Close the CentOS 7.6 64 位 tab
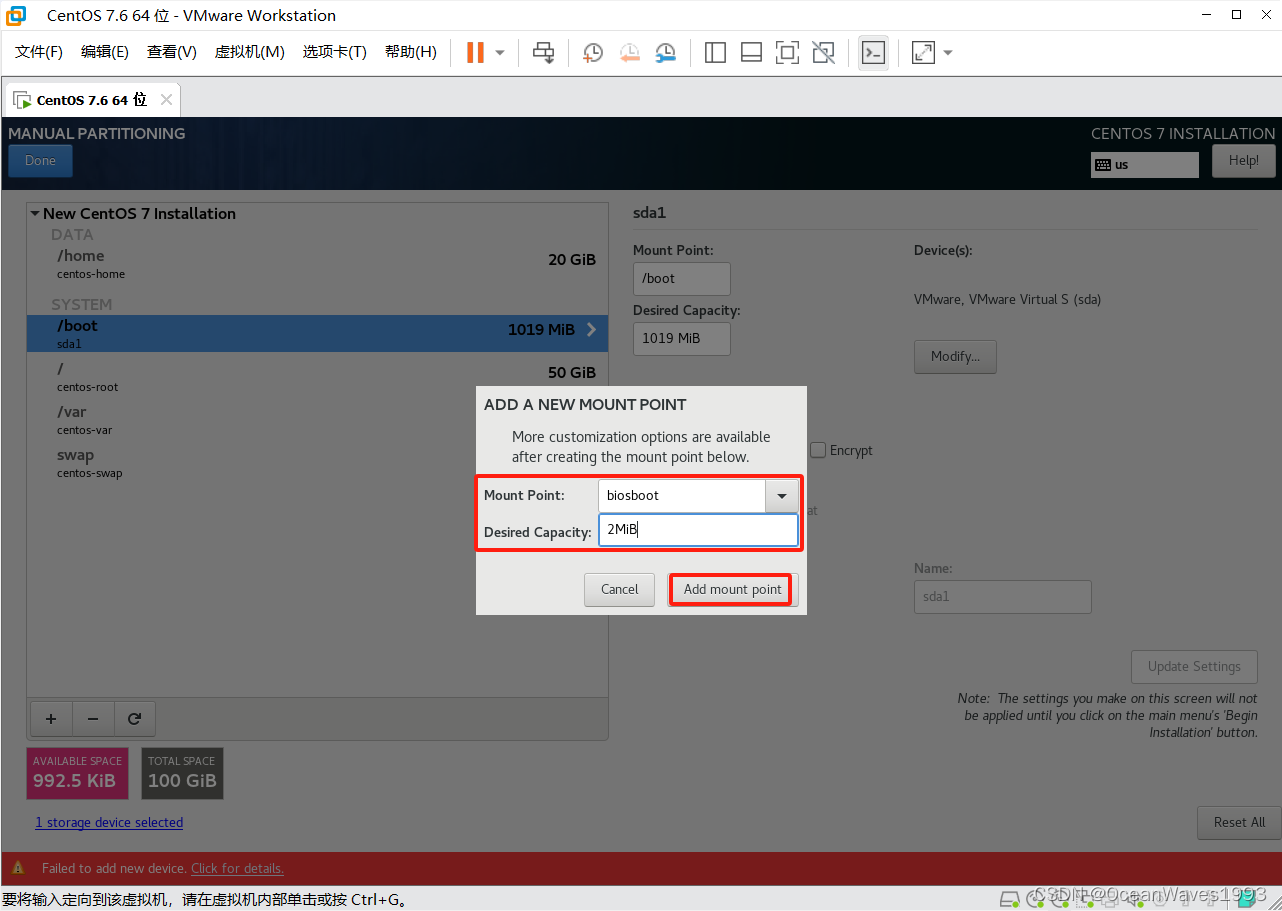Viewport: 1282px width, 911px height. 166,100
